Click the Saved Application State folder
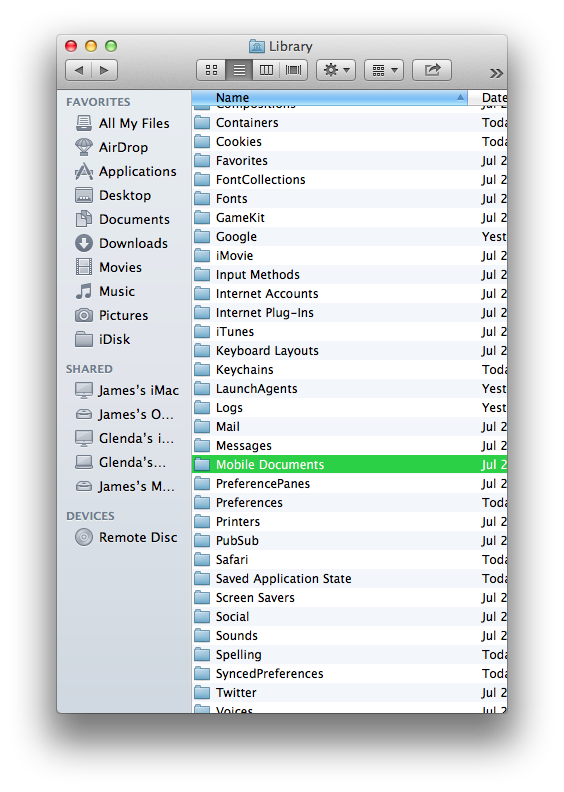Screen dimensions: 564x792 coord(283,579)
